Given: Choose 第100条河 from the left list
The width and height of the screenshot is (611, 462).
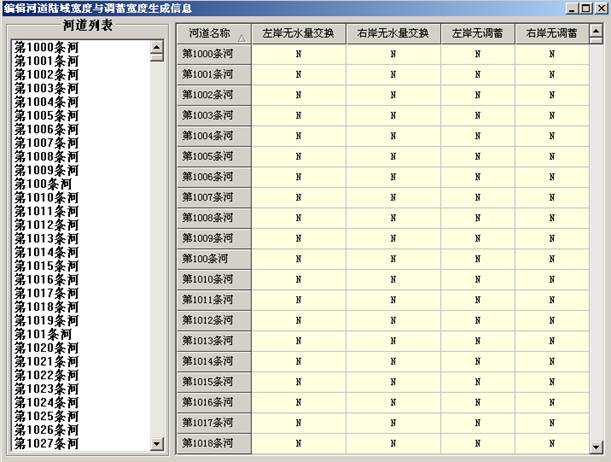Looking at the screenshot, I should [x=42, y=184].
